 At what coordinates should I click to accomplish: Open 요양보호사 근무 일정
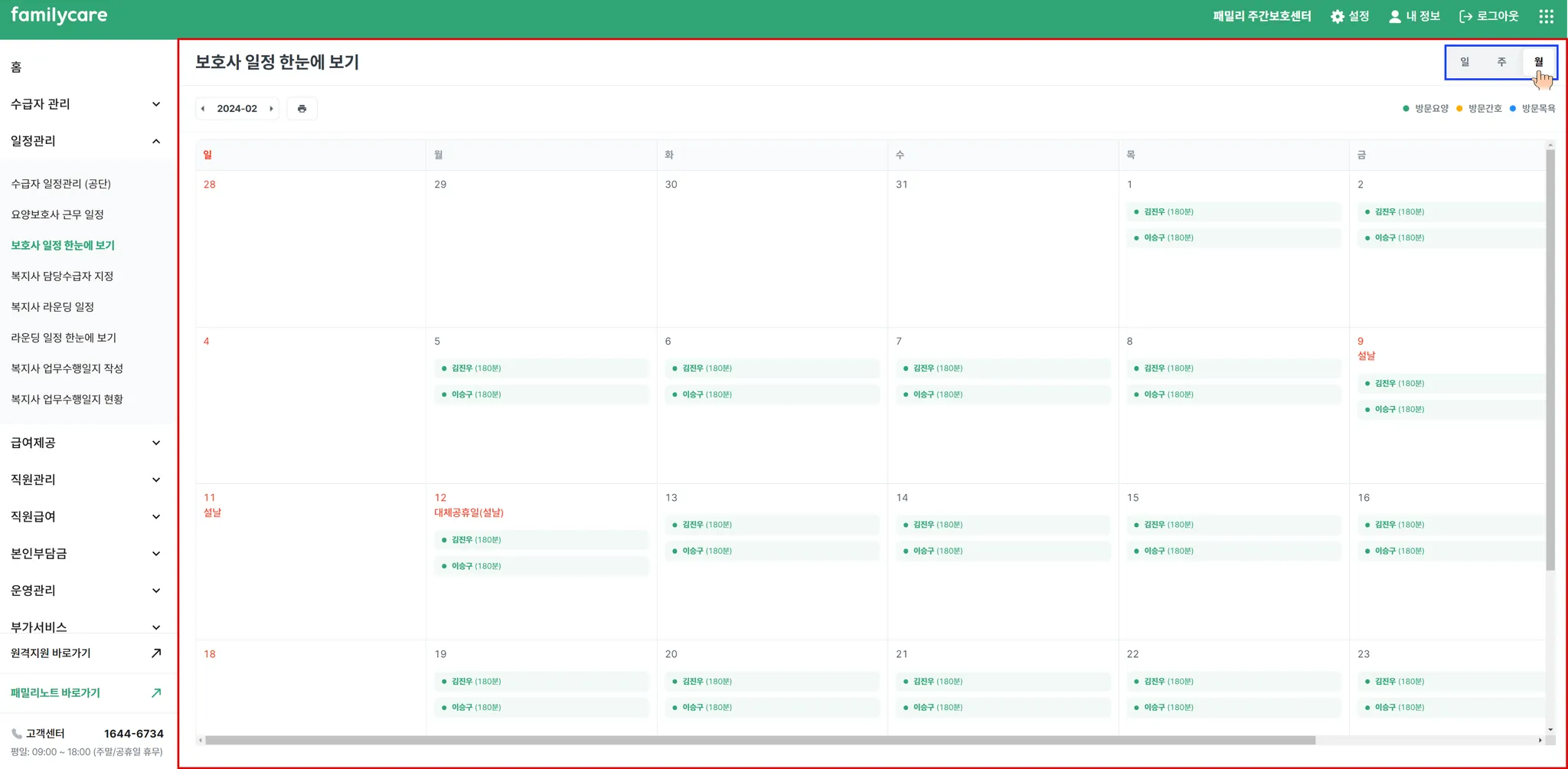[x=57, y=214]
